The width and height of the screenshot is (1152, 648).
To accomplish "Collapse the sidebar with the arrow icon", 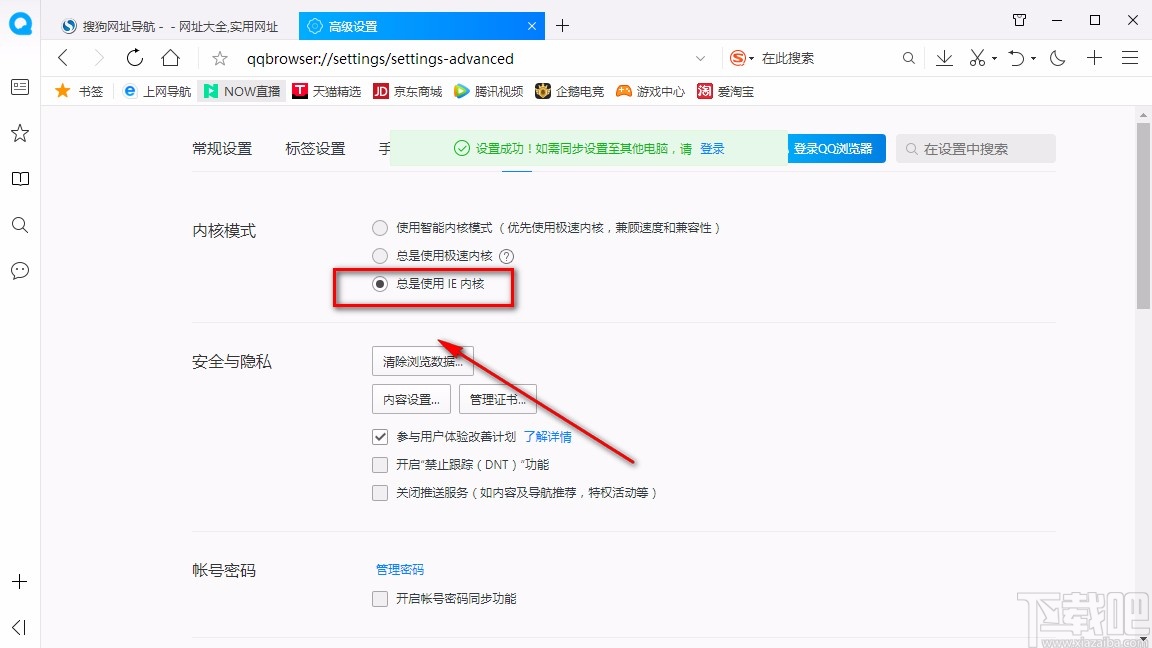I will 18,627.
